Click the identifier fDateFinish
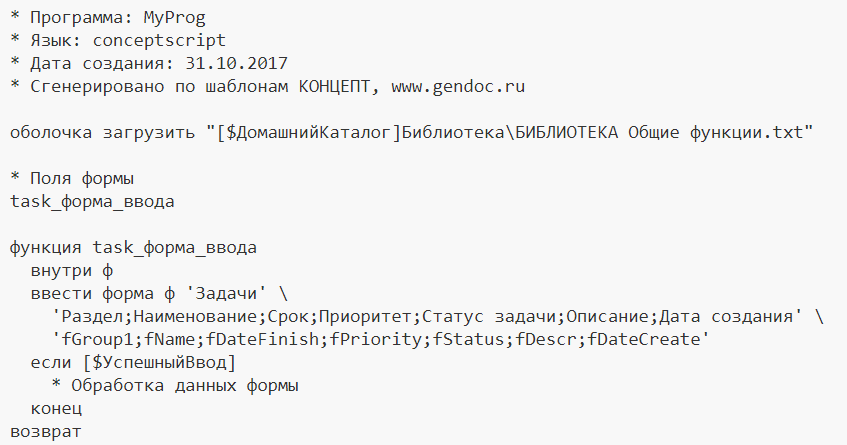This screenshot has height=445, width=847. tap(262, 339)
